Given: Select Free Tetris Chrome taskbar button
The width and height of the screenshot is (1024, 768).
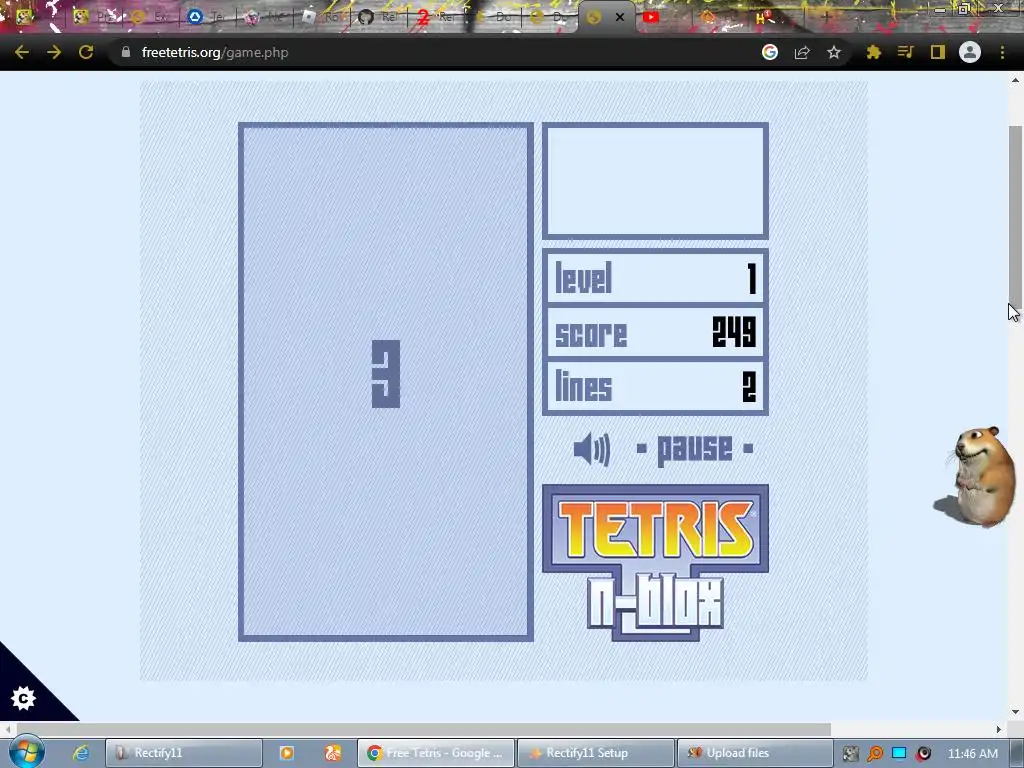Looking at the screenshot, I should [x=436, y=753].
